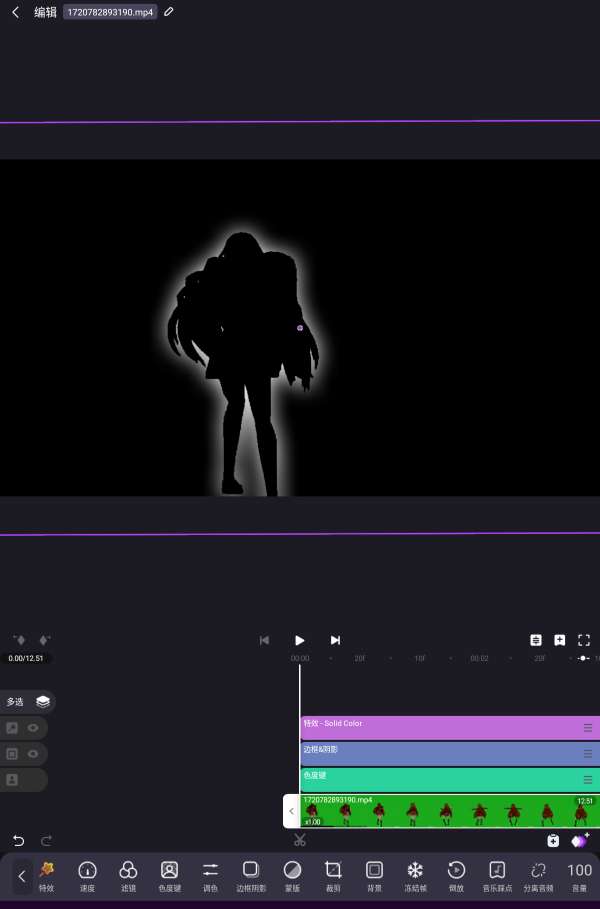The height and width of the screenshot is (909, 600).
Task: Skip to the clip start
Action: click(264, 640)
